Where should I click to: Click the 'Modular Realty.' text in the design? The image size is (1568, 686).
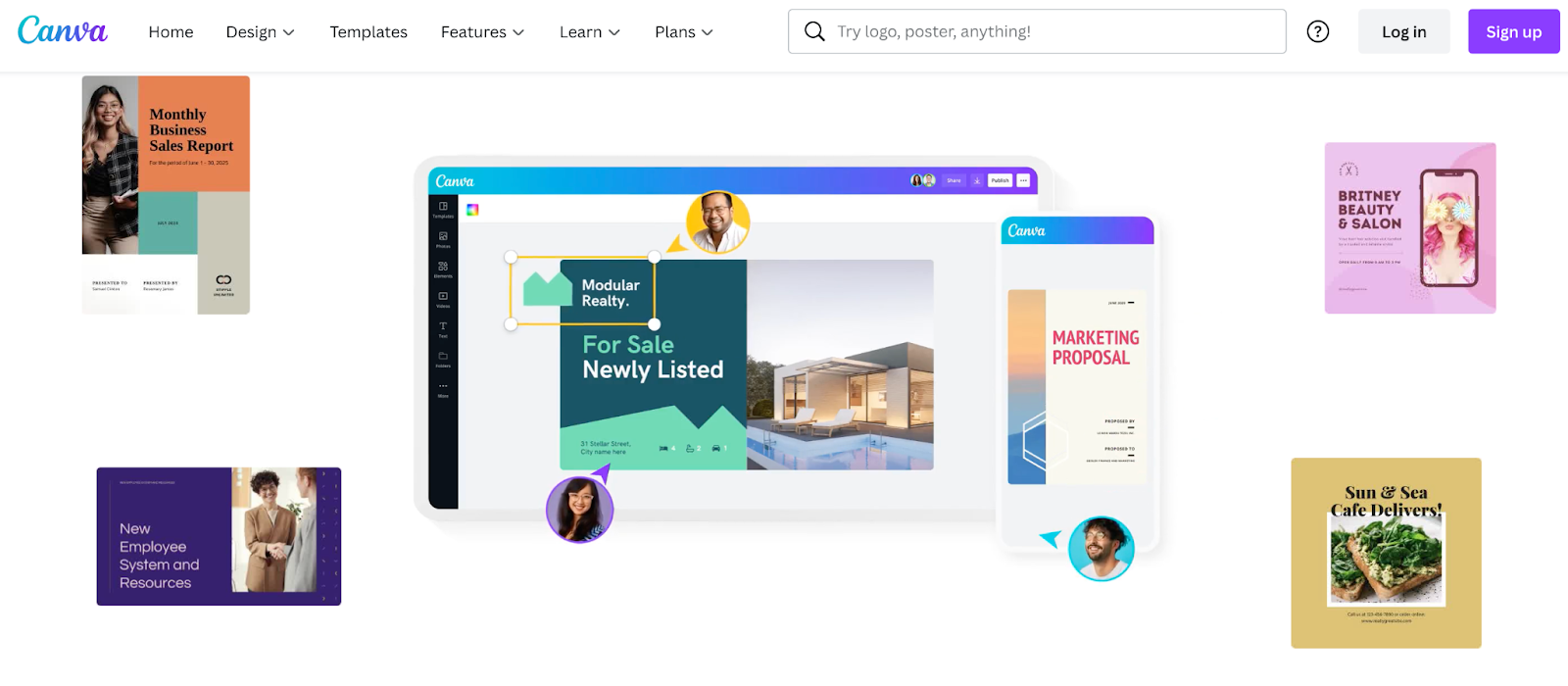tap(610, 293)
